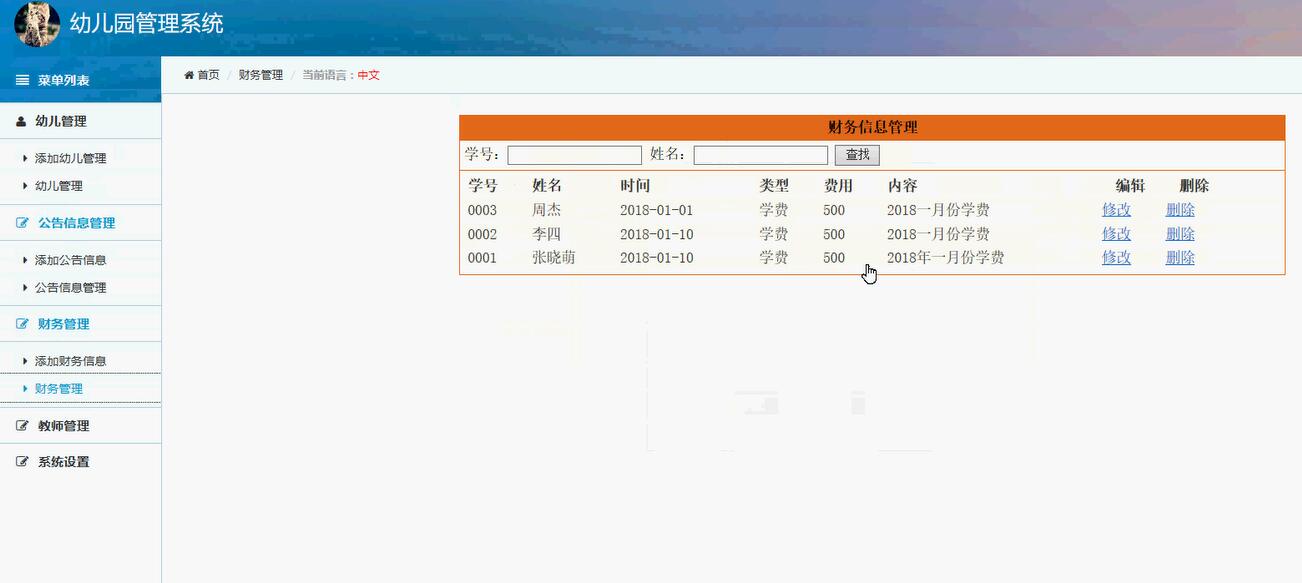Click the edit icon beside 系统设置
This screenshot has height=583, width=1302.
22,462
